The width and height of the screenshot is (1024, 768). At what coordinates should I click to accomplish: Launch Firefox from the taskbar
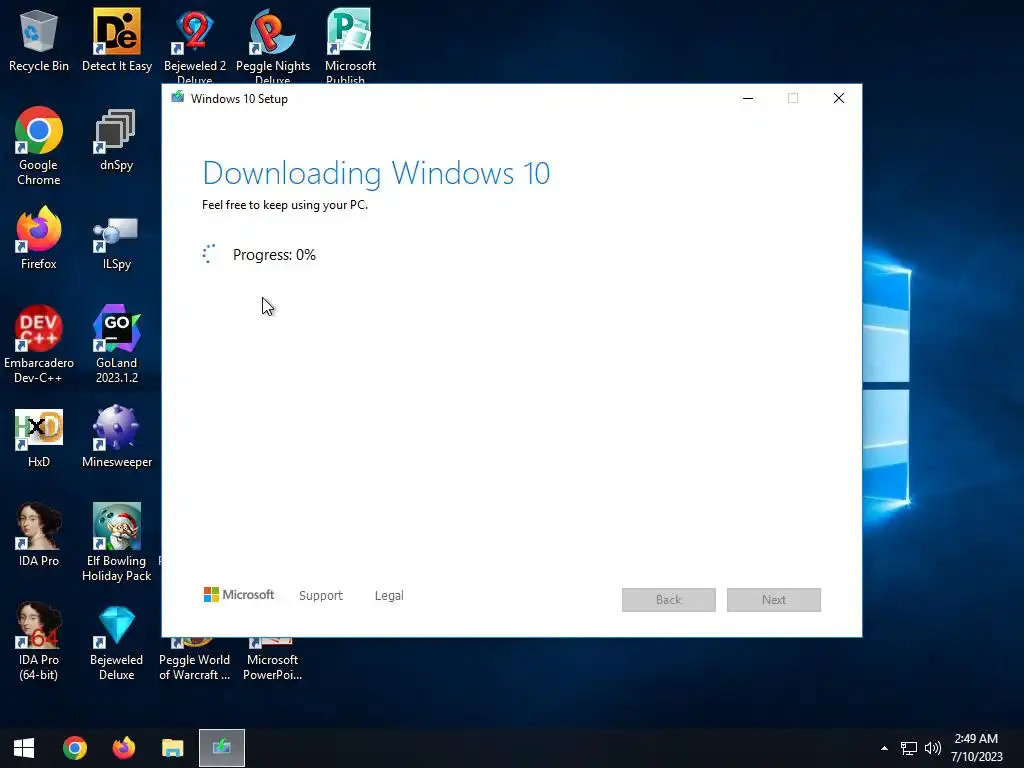tap(123, 748)
